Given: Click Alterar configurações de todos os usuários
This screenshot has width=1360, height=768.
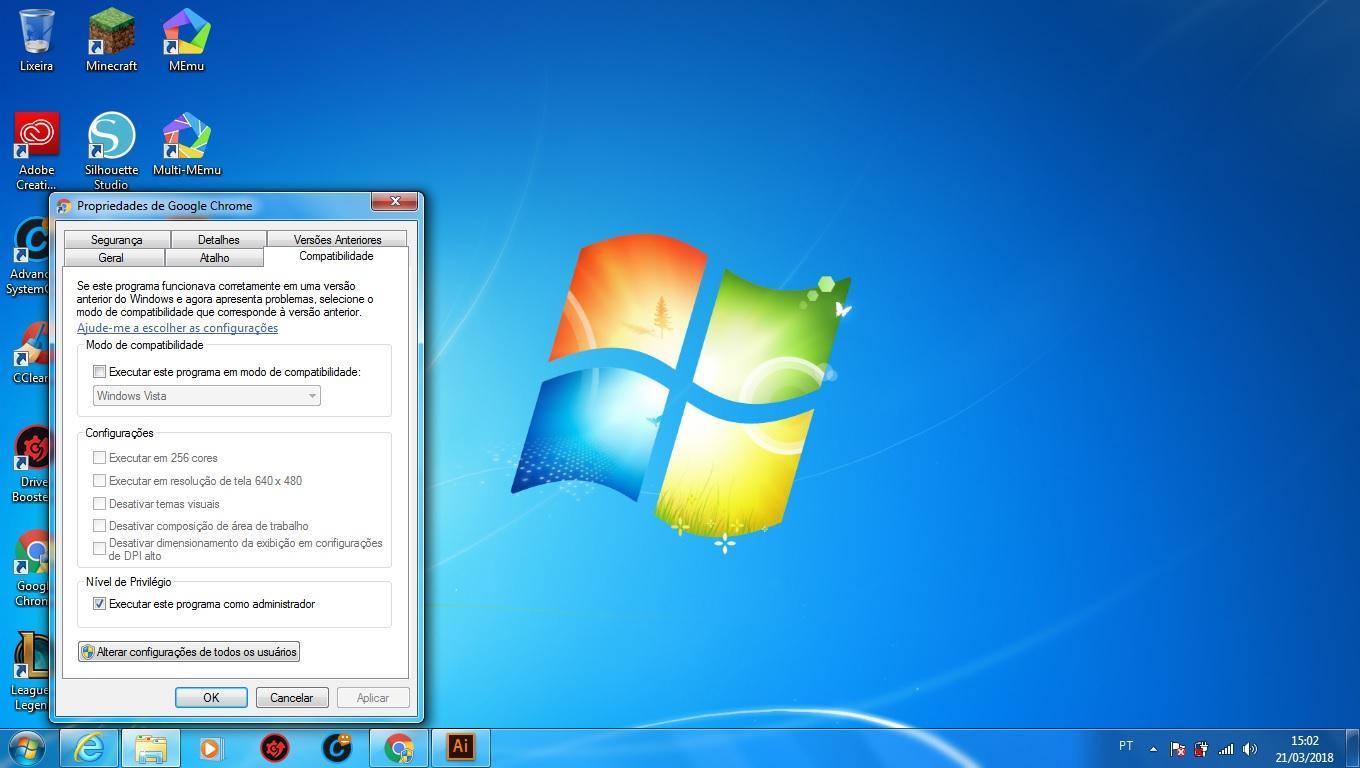Looking at the screenshot, I should click(188, 652).
